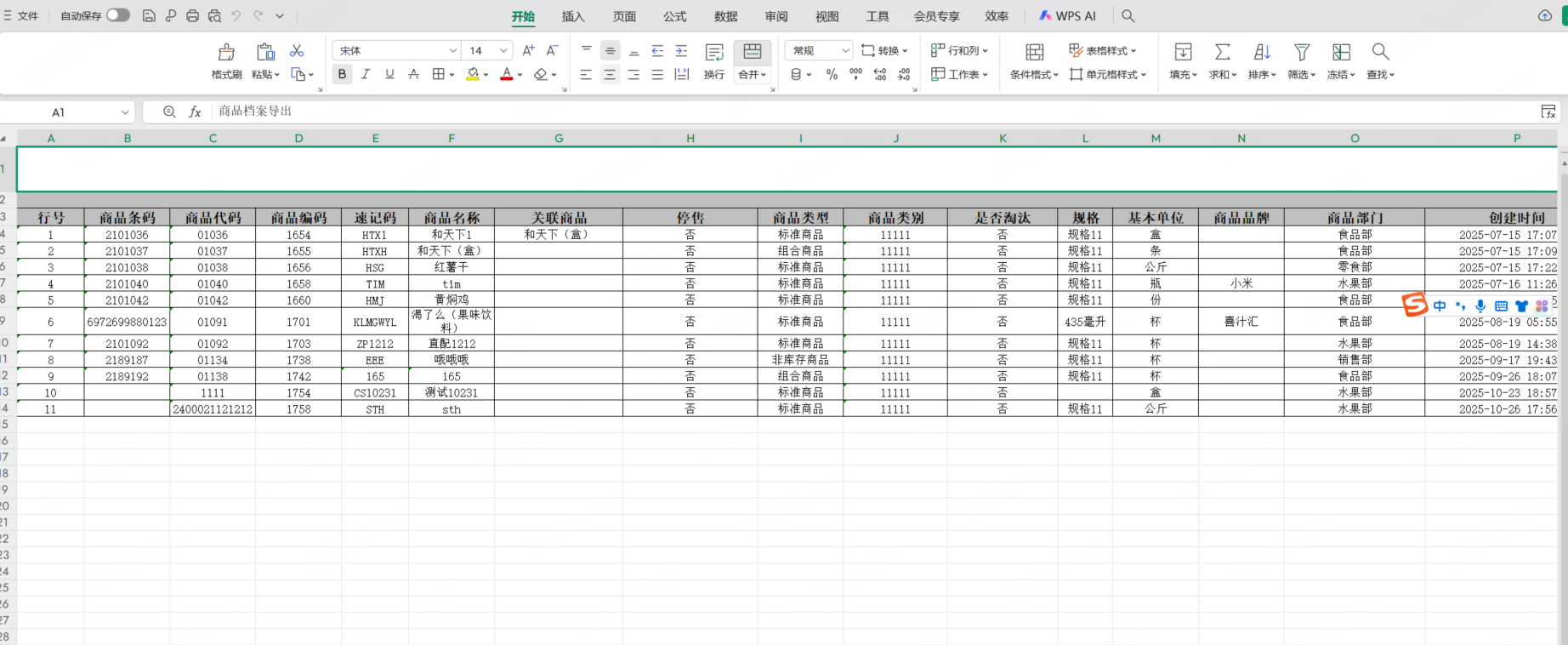Toggle strikethrough formatting
This screenshot has width=1568, height=645.
[x=413, y=74]
